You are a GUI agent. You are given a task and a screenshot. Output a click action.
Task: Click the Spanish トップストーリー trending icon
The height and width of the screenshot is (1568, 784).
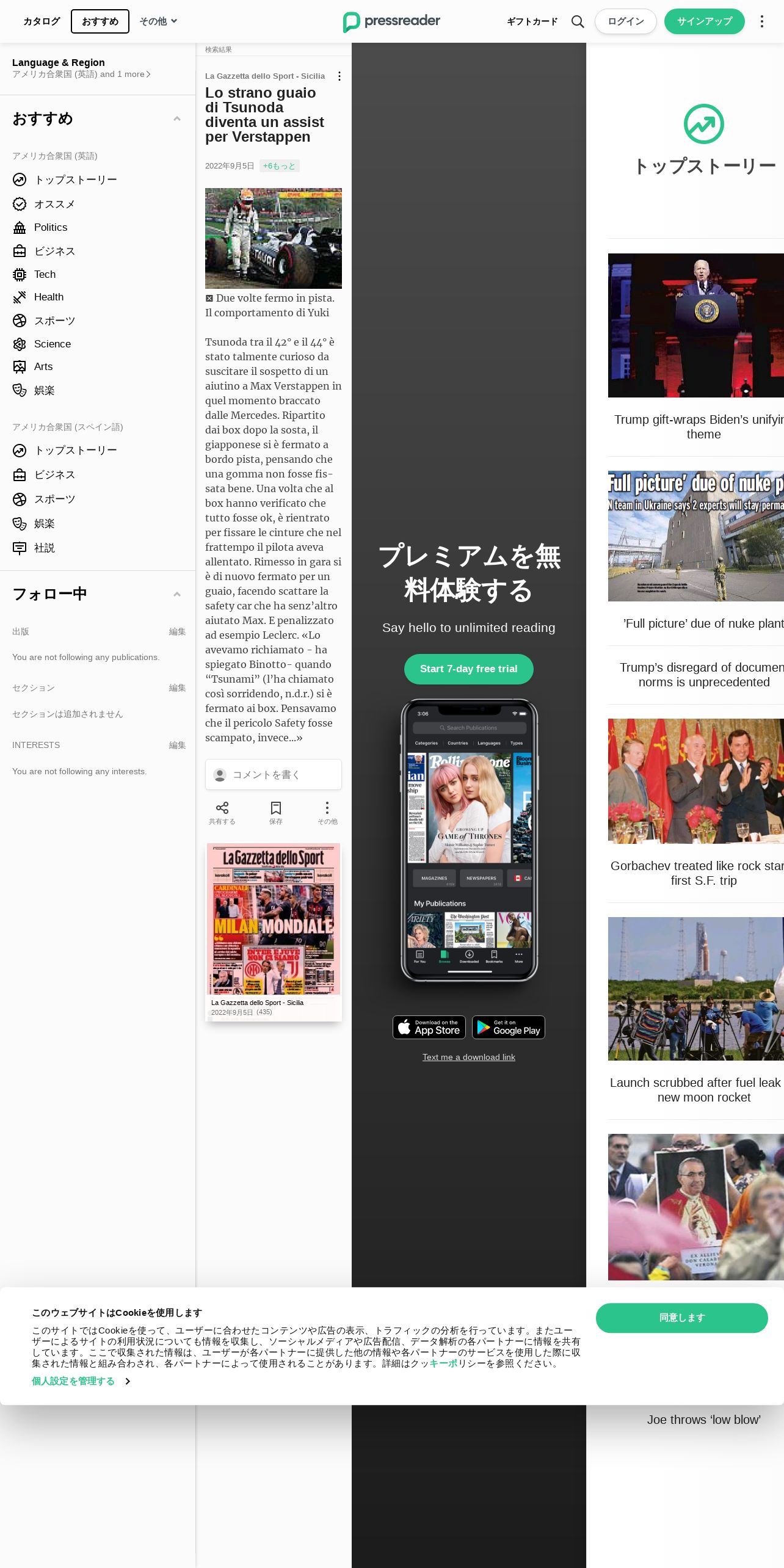pos(20,450)
